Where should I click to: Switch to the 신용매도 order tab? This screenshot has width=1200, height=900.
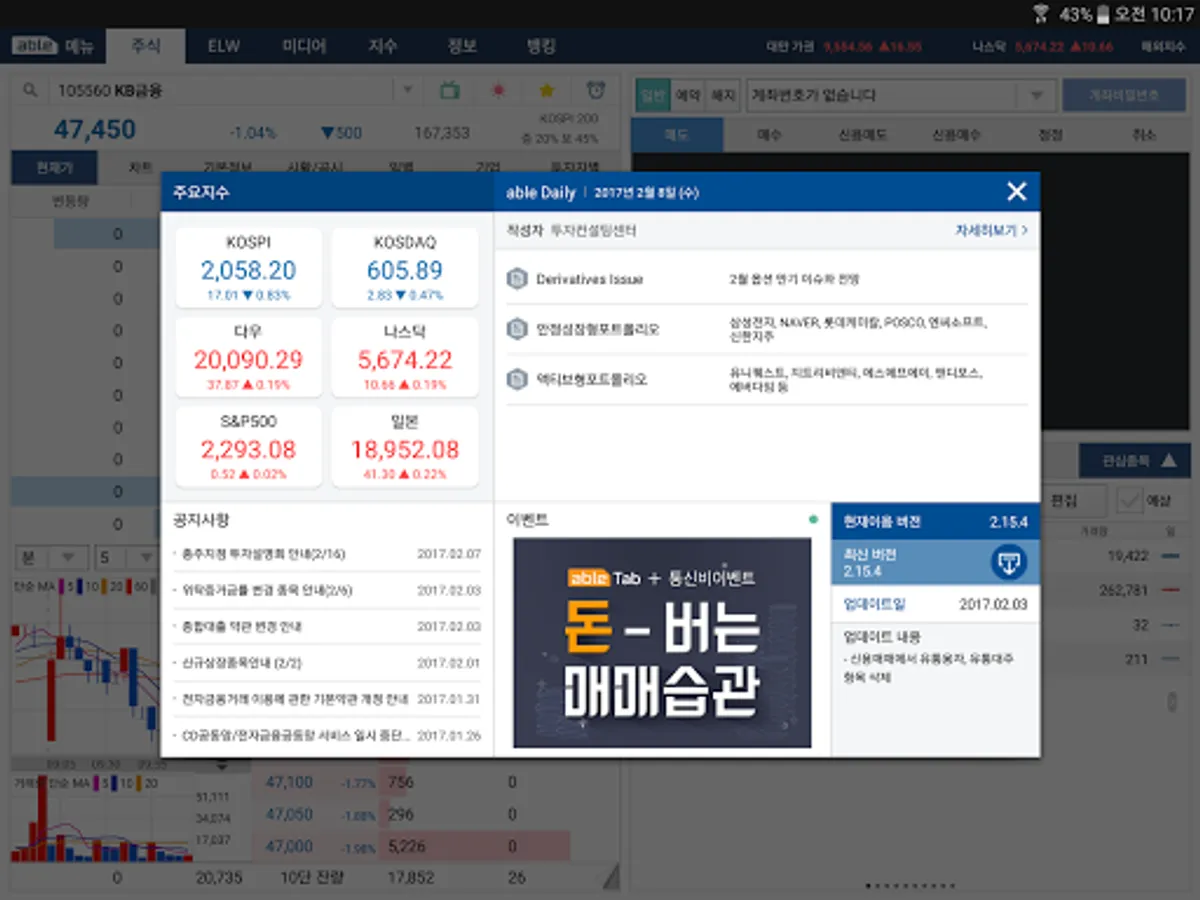coord(862,135)
